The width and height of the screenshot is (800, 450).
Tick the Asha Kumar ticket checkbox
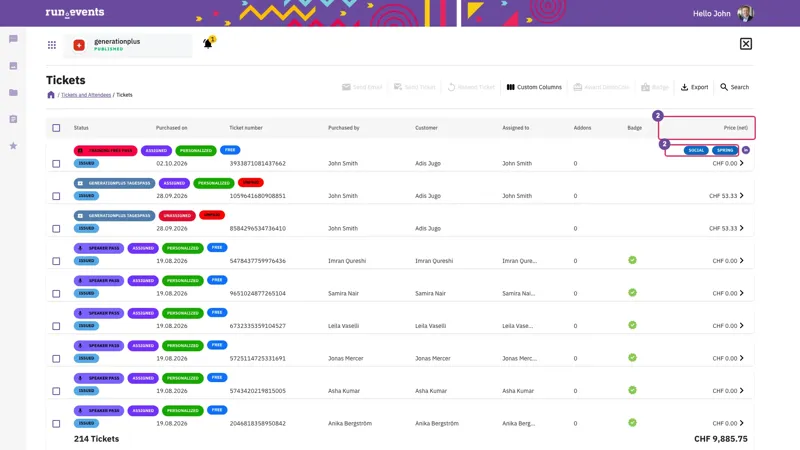(56, 391)
